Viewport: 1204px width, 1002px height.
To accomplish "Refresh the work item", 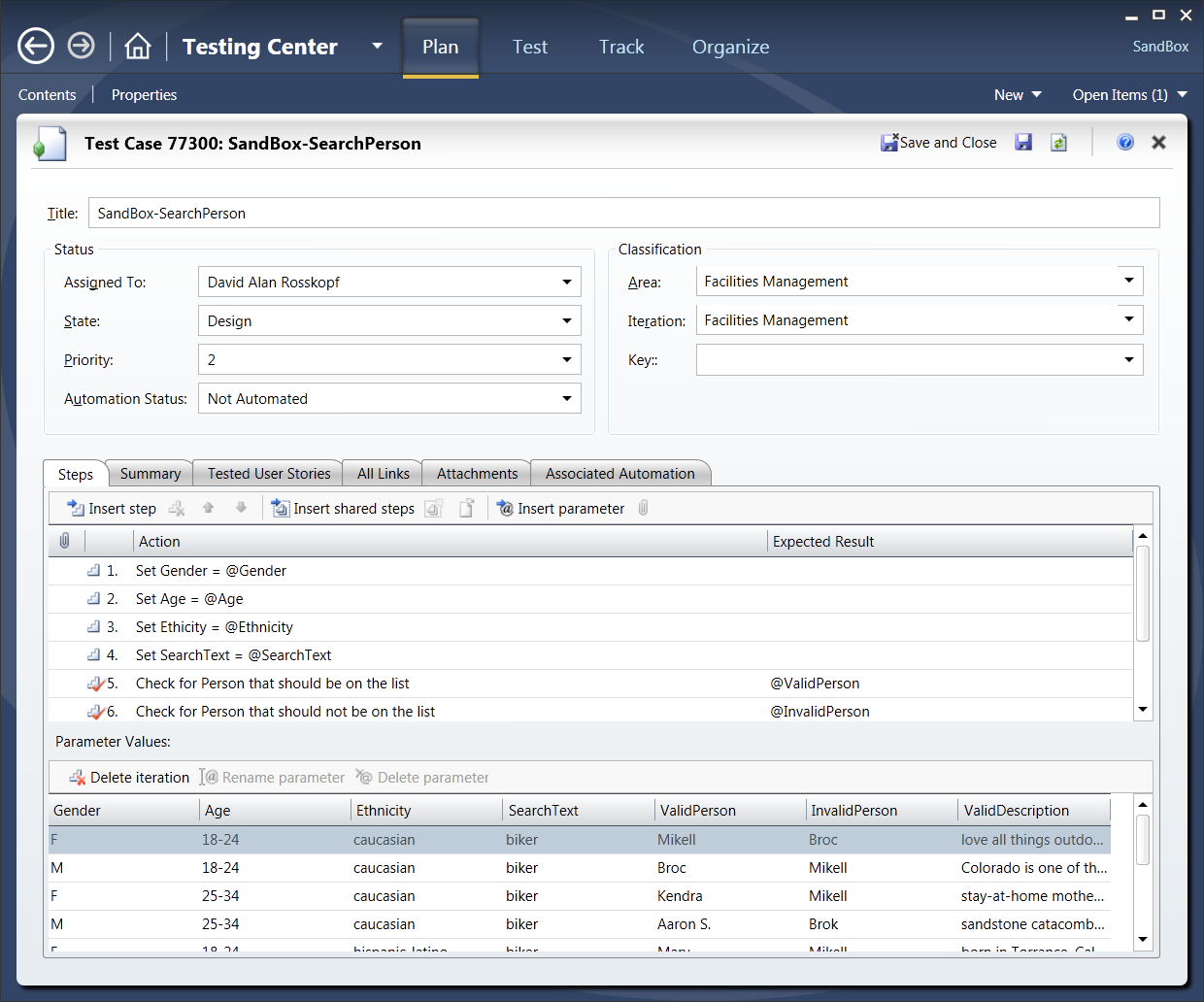I will [x=1058, y=142].
